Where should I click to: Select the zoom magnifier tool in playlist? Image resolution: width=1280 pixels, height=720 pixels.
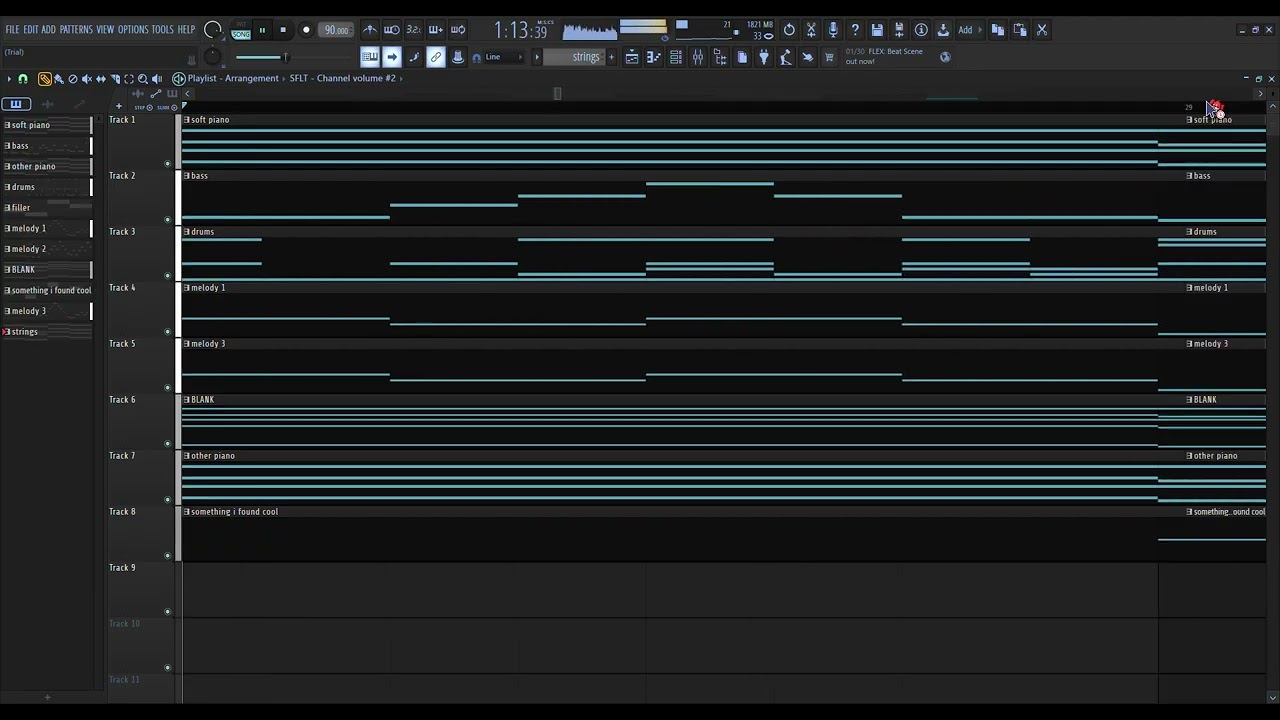pyautogui.click(x=143, y=79)
